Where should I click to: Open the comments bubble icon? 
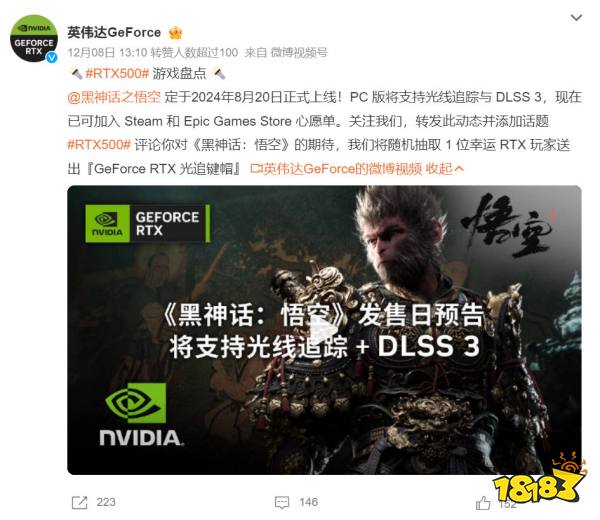(282, 502)
